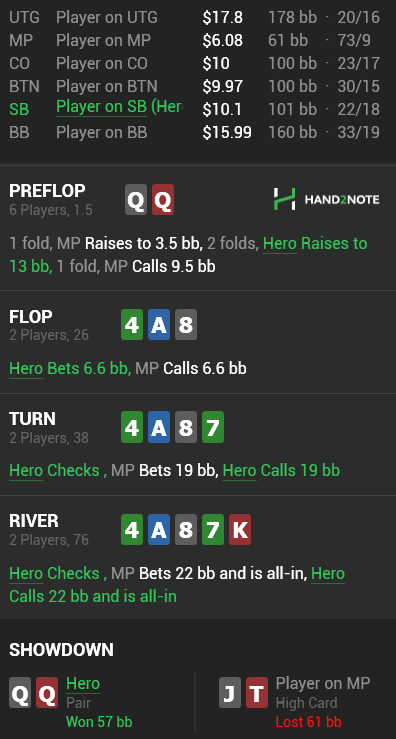Select the blue A card on the flop
The image size is (396, 739).
click(x=159, y=325)
